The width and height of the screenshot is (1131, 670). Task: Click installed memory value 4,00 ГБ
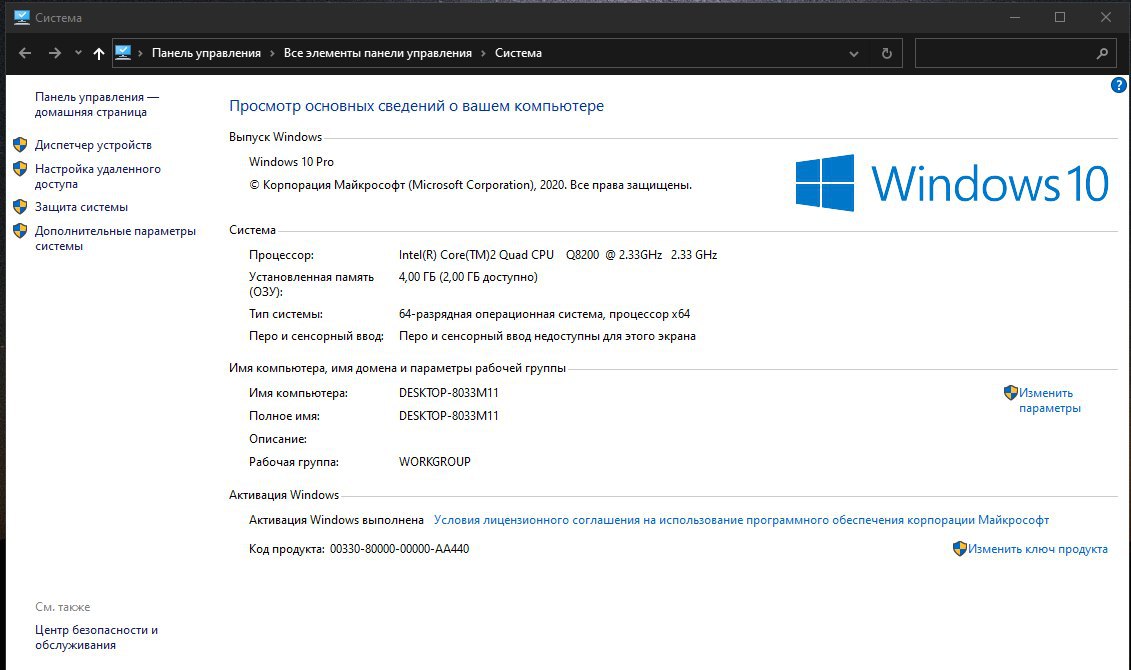pyautogui.click(x=468, y=277)
